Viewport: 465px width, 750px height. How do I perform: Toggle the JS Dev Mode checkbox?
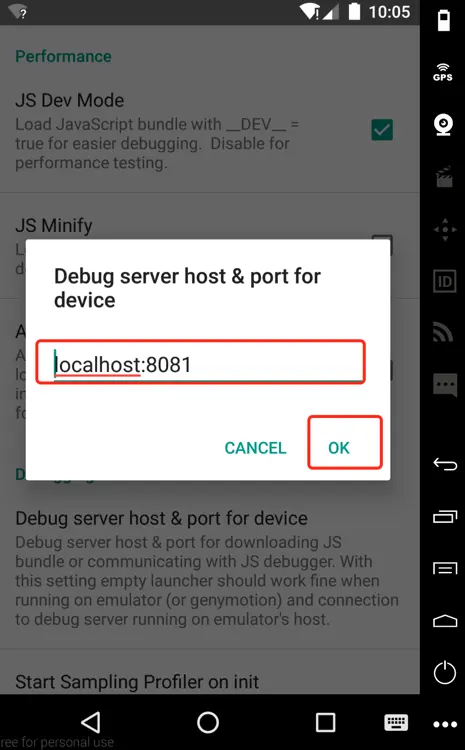pyautogui.click(x=382, y=130)
